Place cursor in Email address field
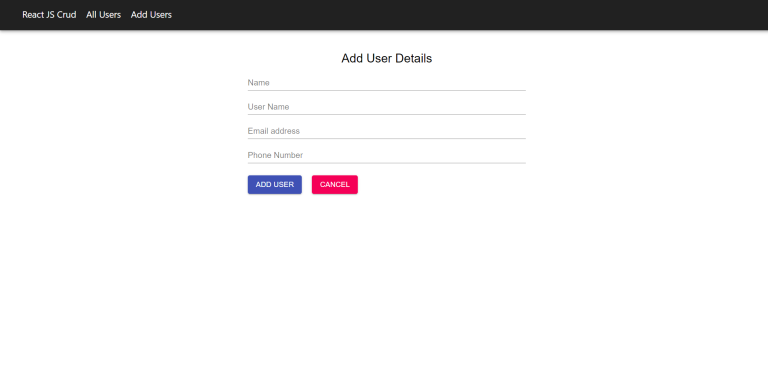 tap(386, 131)
